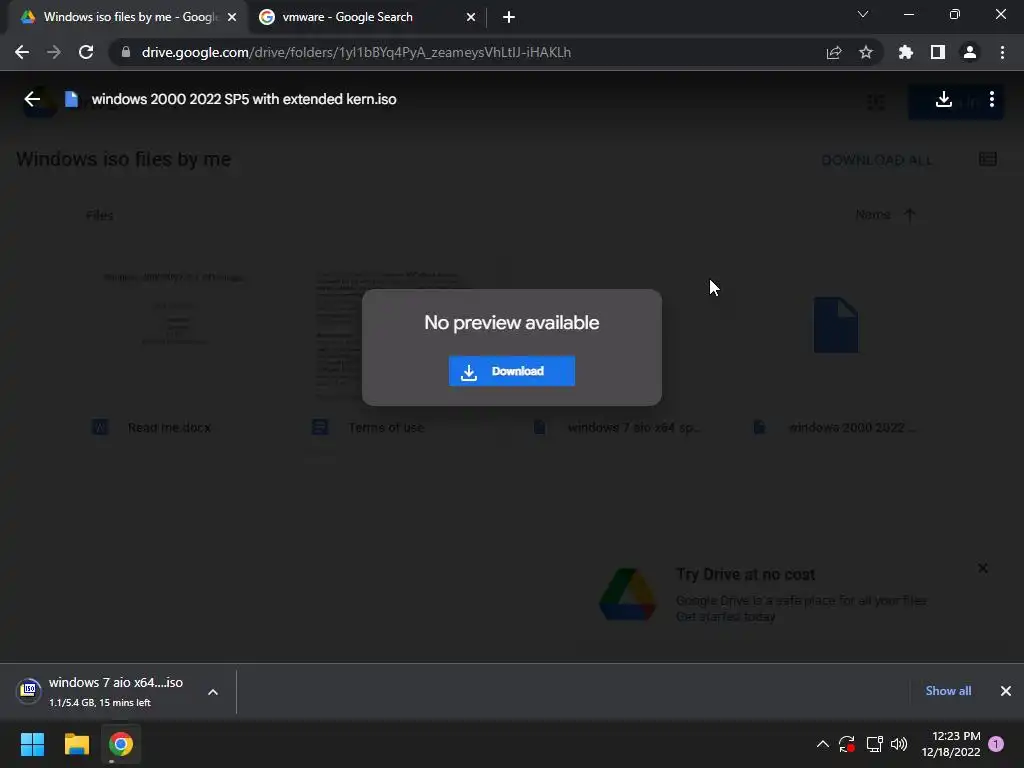Open the Chrome three-dot menu
Screen dimensions: 1024x768
1002,52
